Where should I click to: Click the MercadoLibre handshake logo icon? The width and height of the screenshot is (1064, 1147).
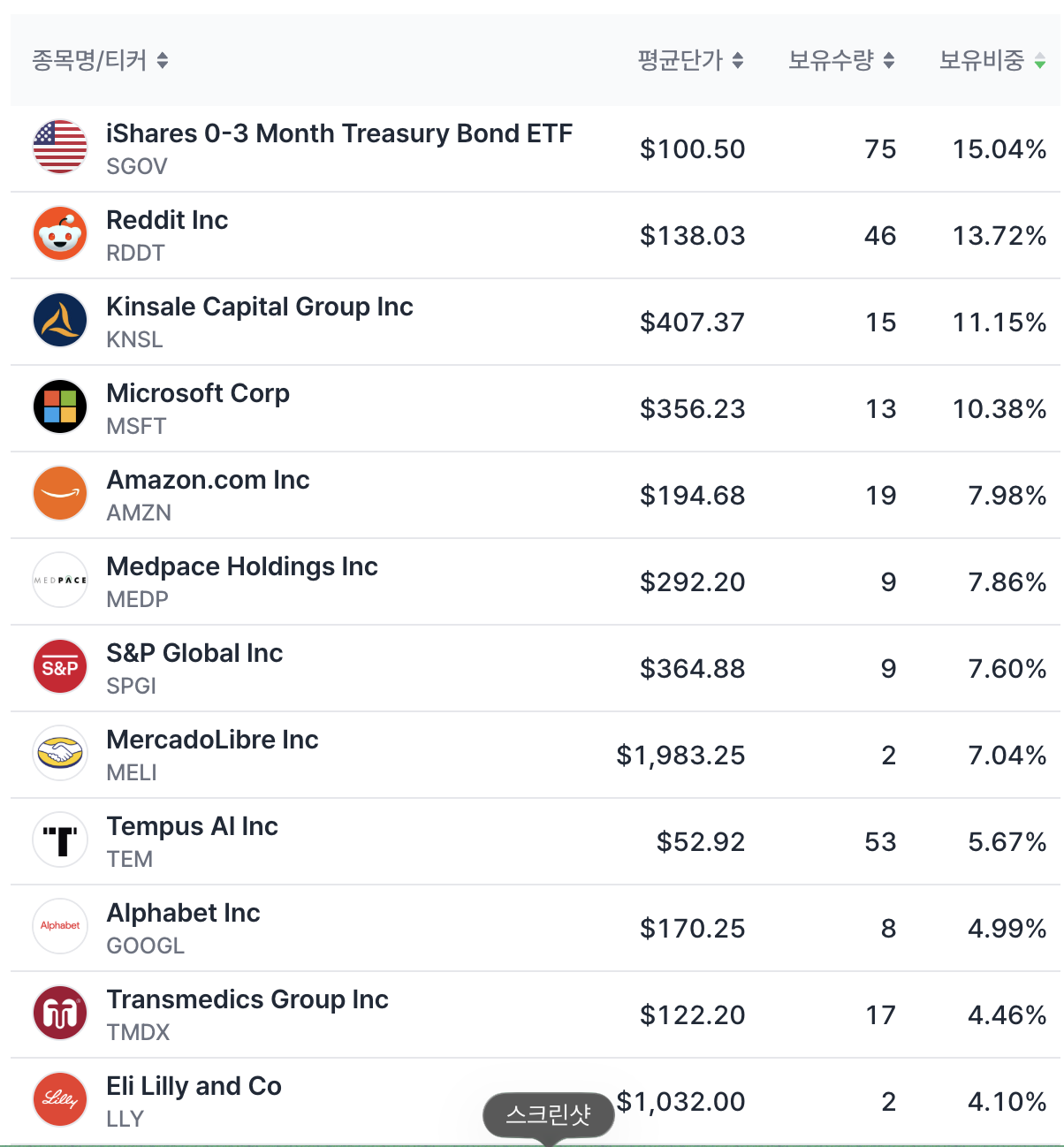[60, 754]
